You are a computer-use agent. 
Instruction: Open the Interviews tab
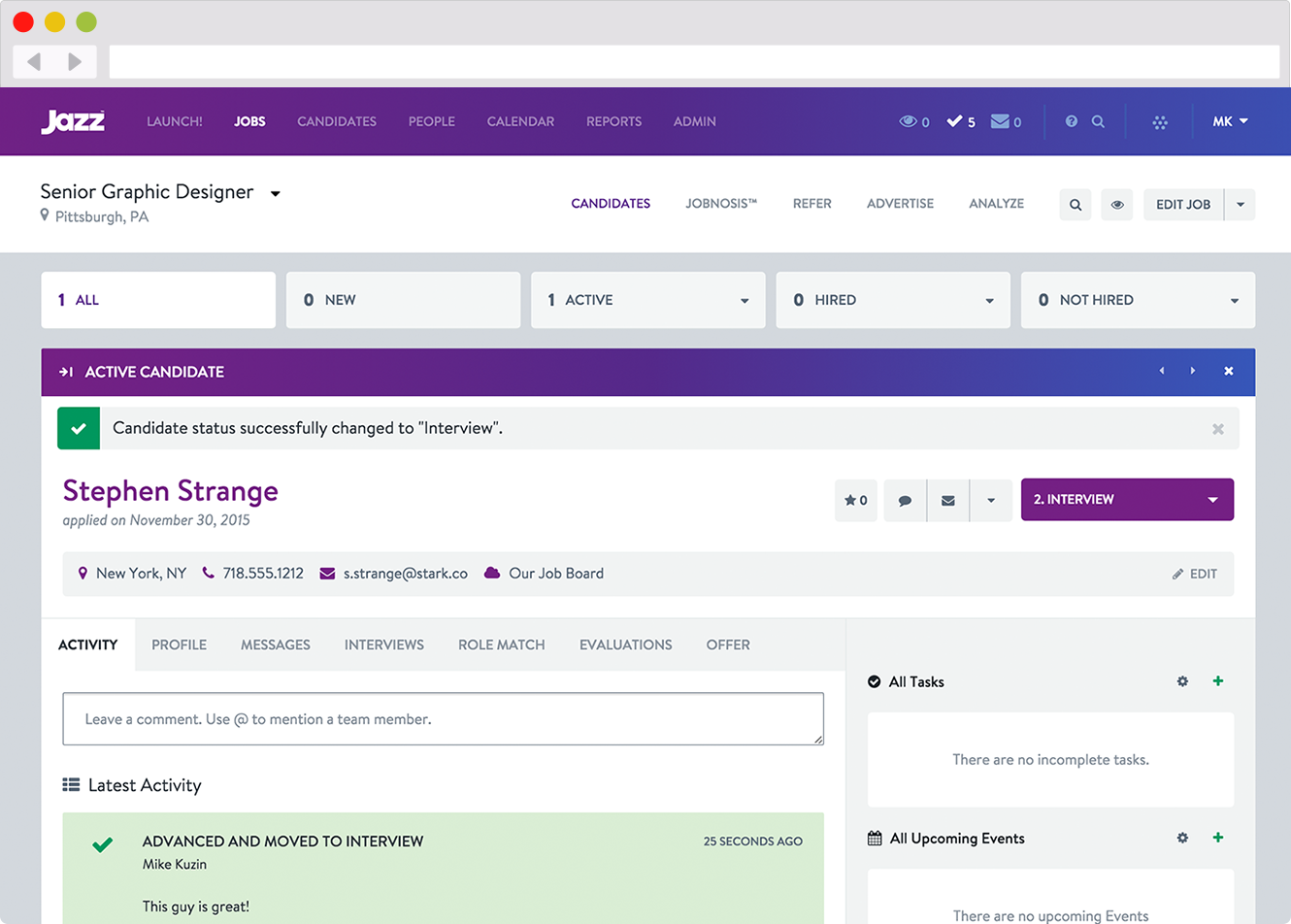pos(384,644)
